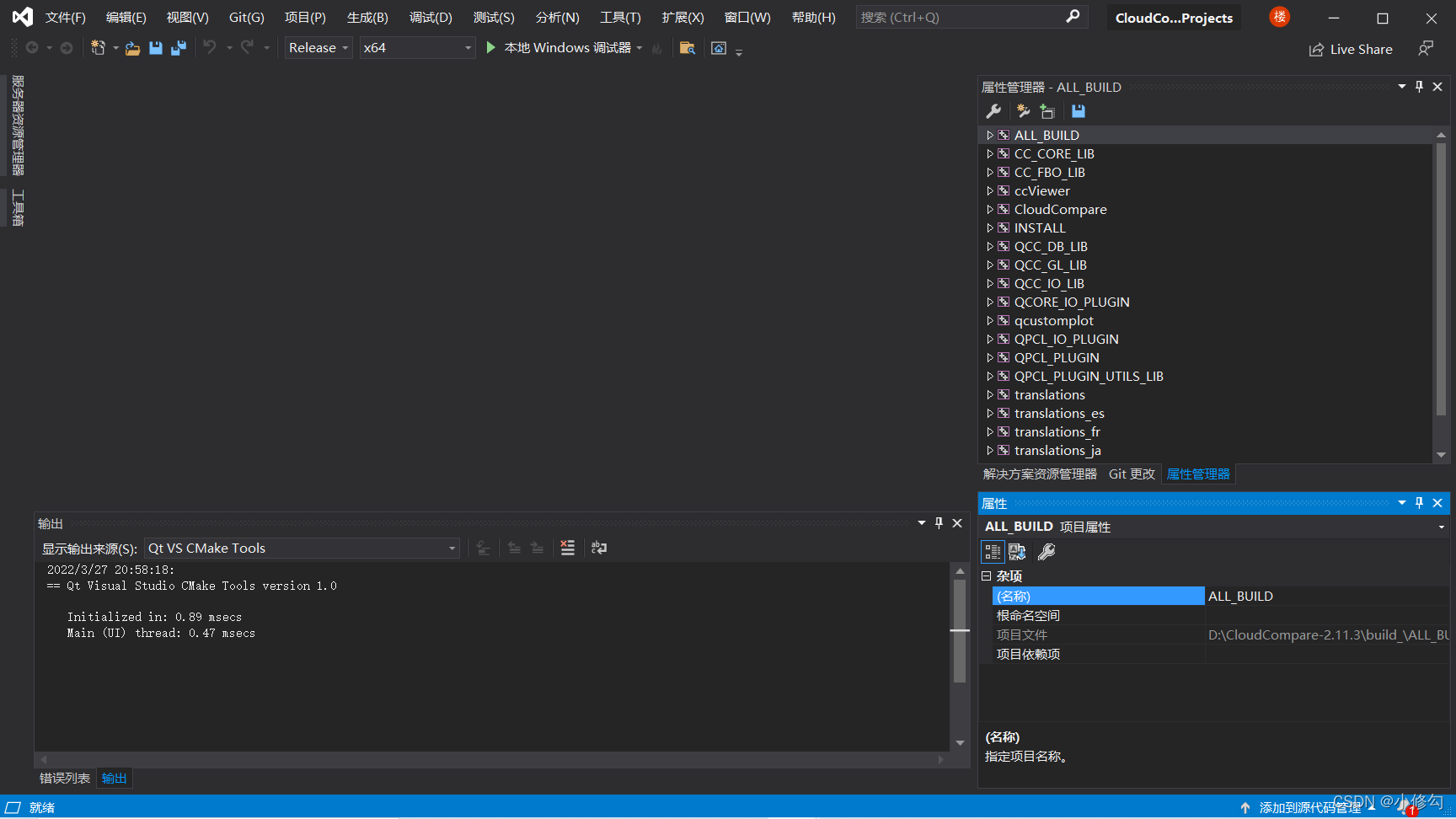
Task: Click the find in files folder icon
Action: 688,48
